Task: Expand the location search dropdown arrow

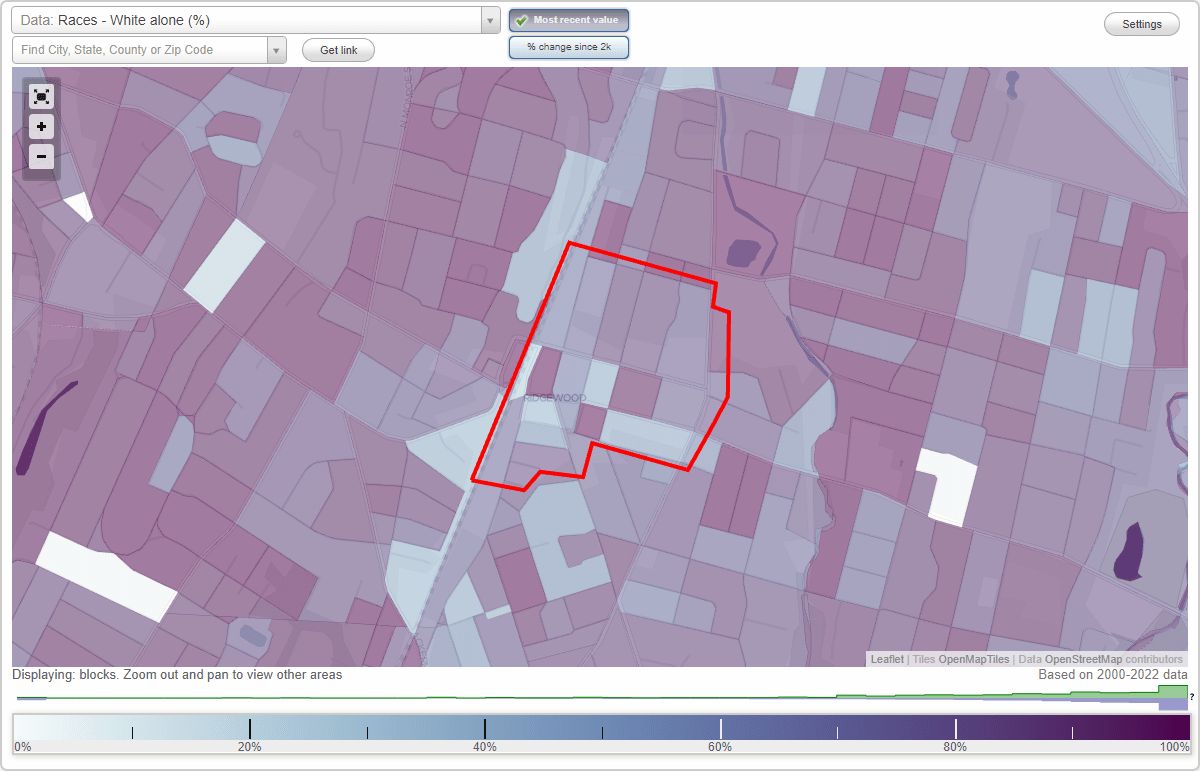Action: (277, 50)
